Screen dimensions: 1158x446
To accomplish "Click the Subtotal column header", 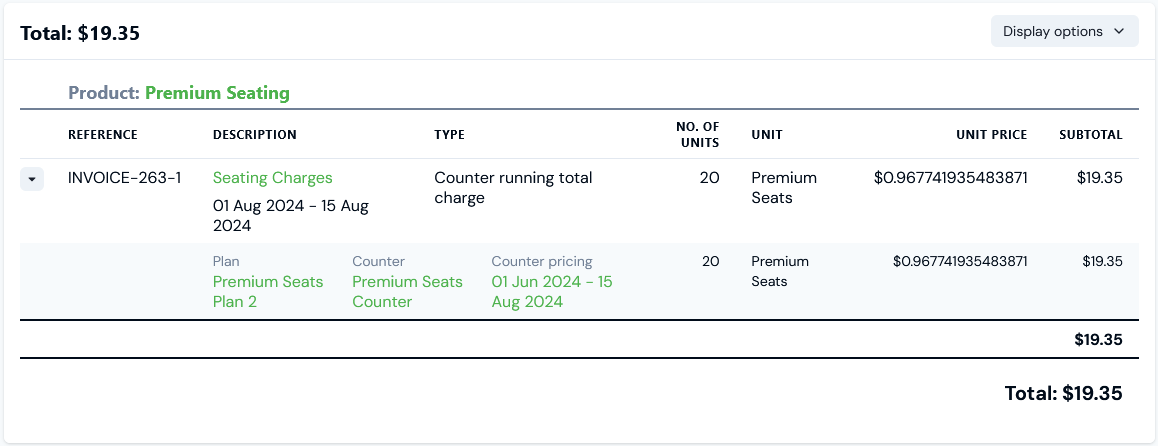I will pos(1090,135).
